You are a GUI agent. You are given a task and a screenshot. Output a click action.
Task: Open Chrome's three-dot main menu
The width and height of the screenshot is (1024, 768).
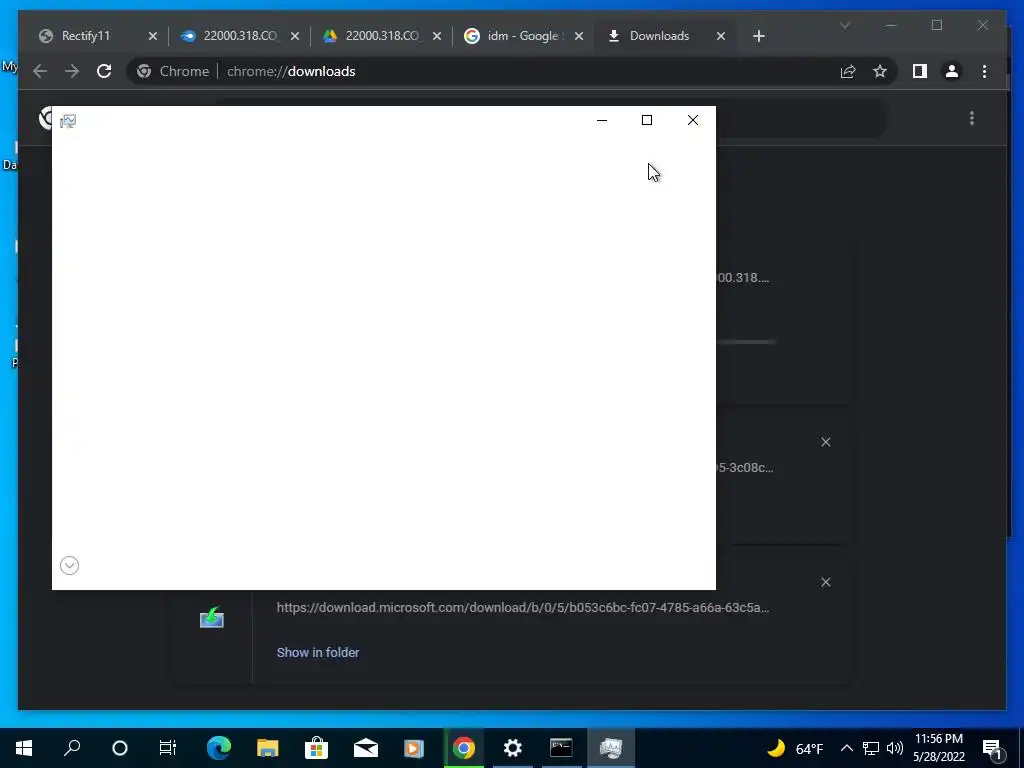[984, 71]
